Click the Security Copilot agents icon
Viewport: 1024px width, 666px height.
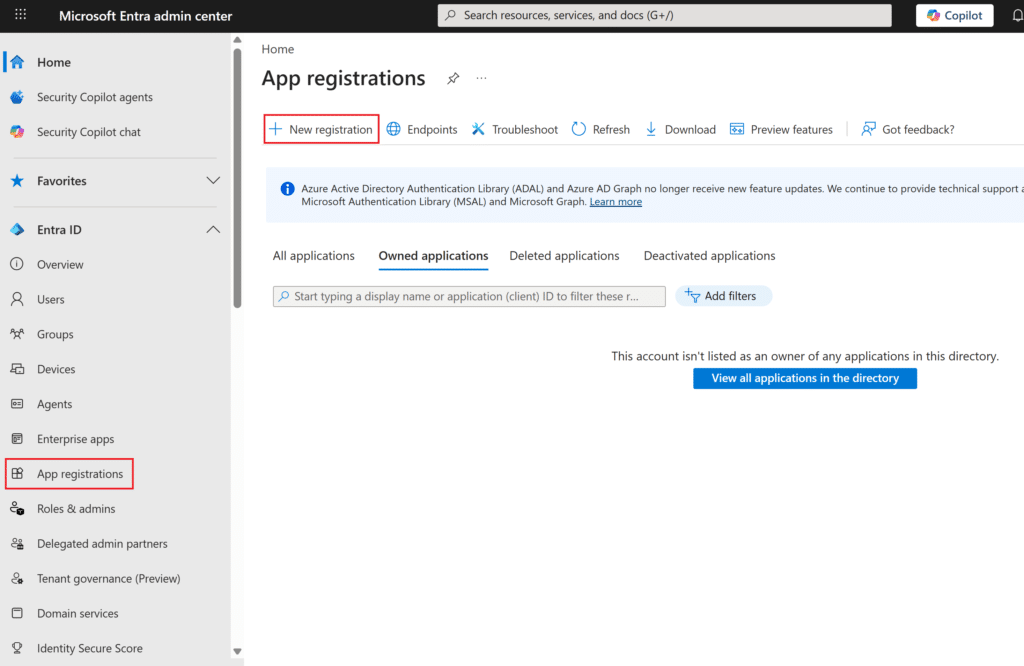point(17,97)
